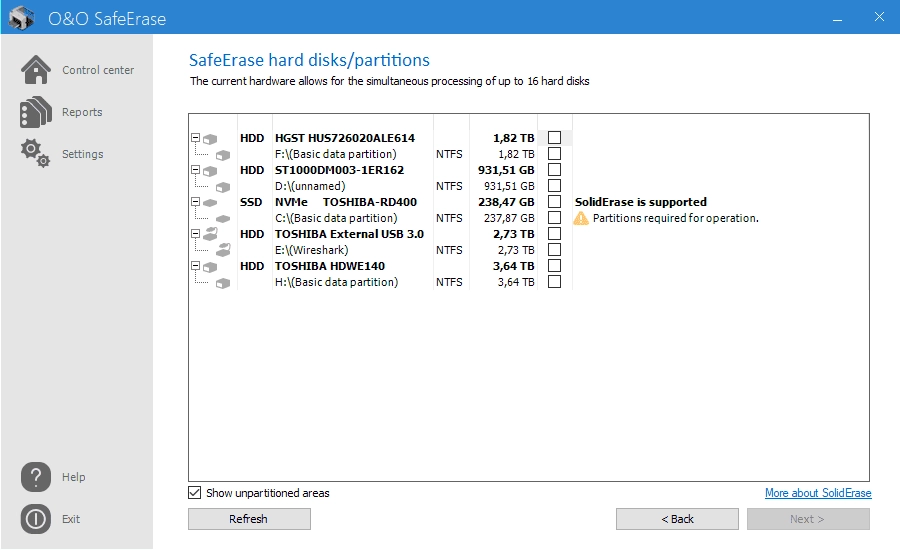Click the Refresh button
Image resolution: width=900 pixels, height=550 pixels.
tap(249, 519)
